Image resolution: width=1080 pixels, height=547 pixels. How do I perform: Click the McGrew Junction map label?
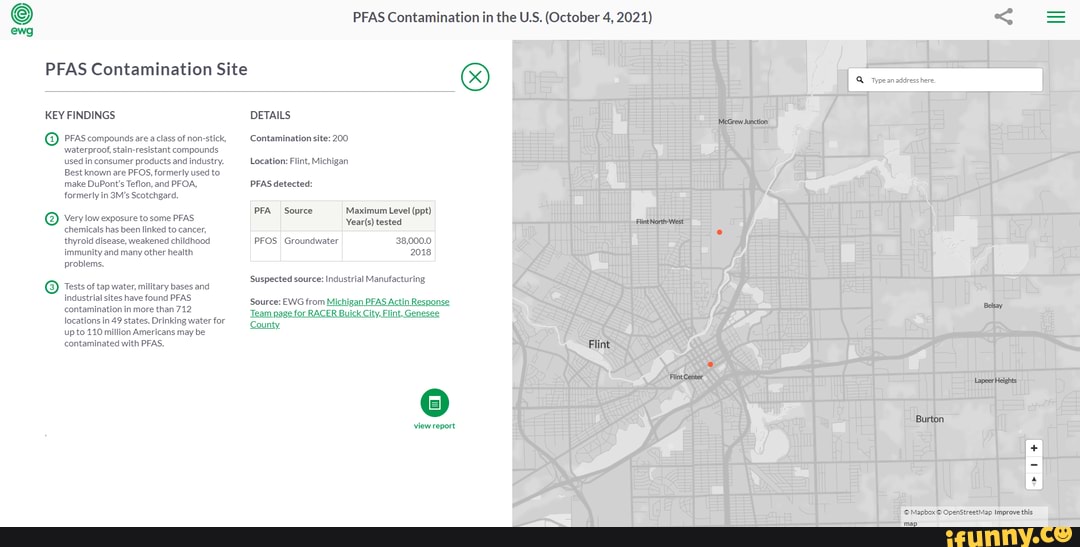pyautogui.click(x=742, y=121)
